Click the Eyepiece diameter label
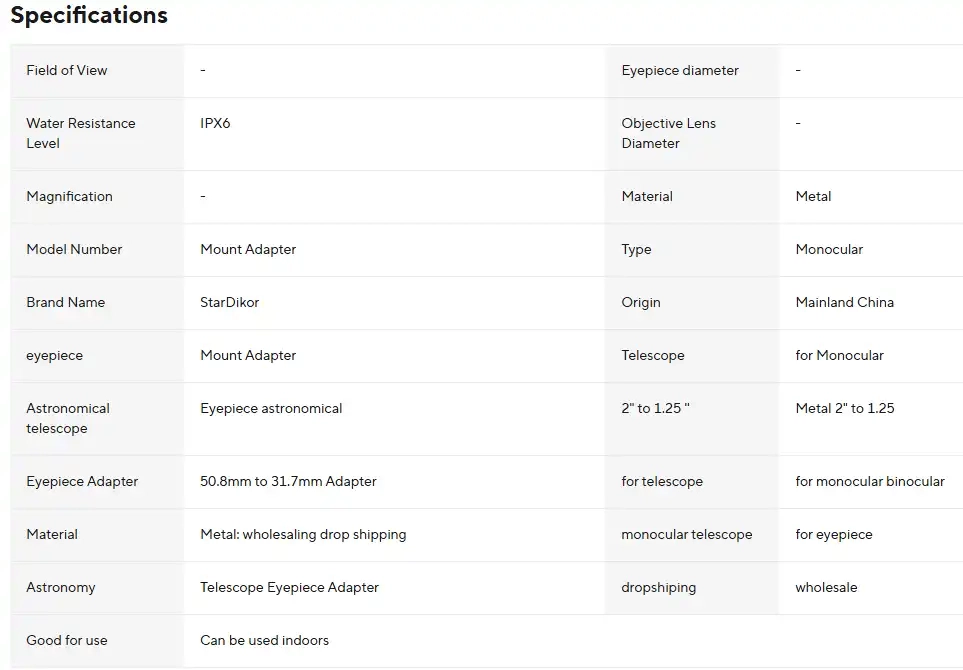963x670 pixels. coord(680,70)
